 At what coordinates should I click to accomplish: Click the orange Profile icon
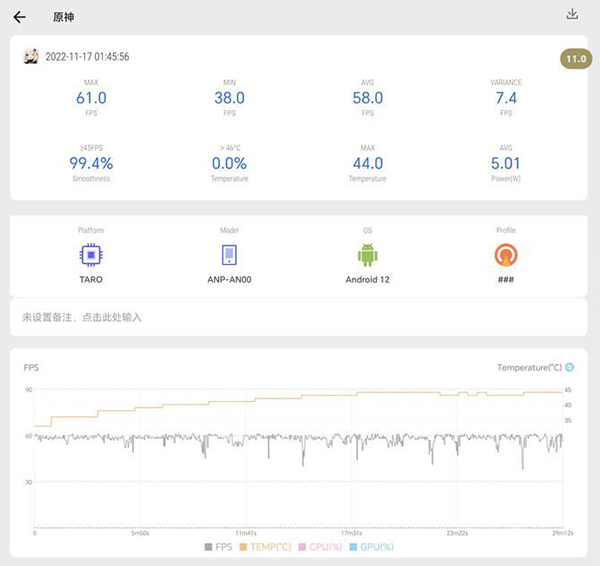coord(506,255)
